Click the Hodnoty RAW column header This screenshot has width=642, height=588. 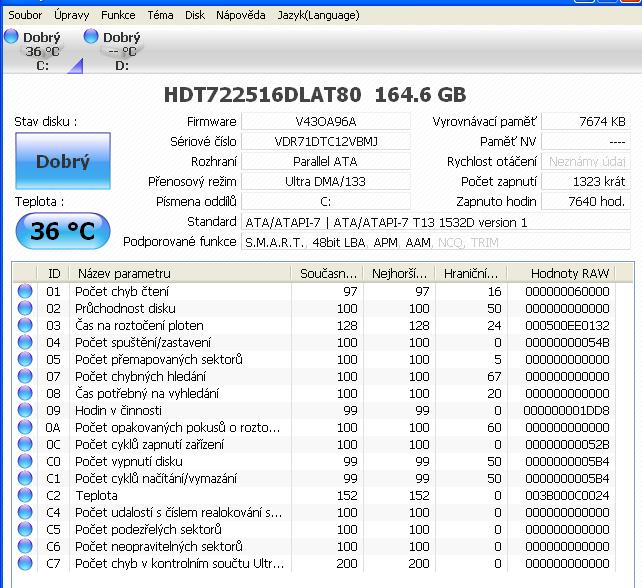point(561,274)
